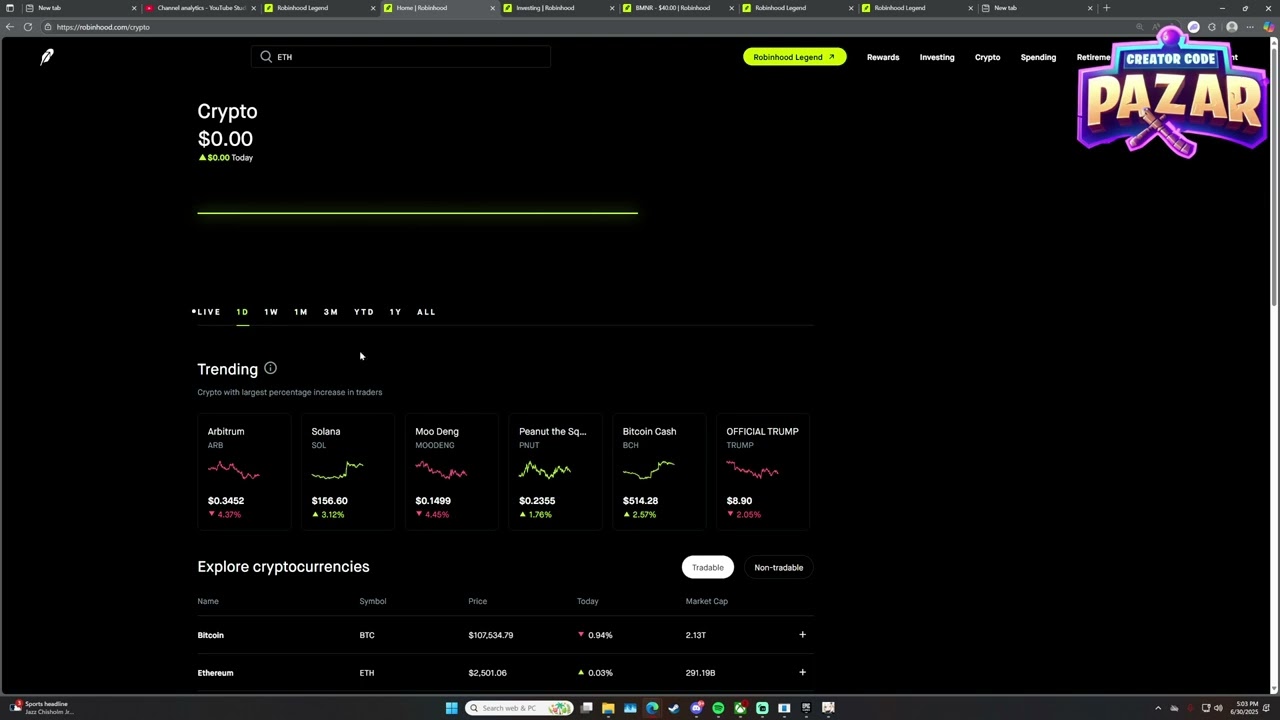Open the Spending menu item
Viewport: 1280px width, 720px height.
click(1038, 57)
